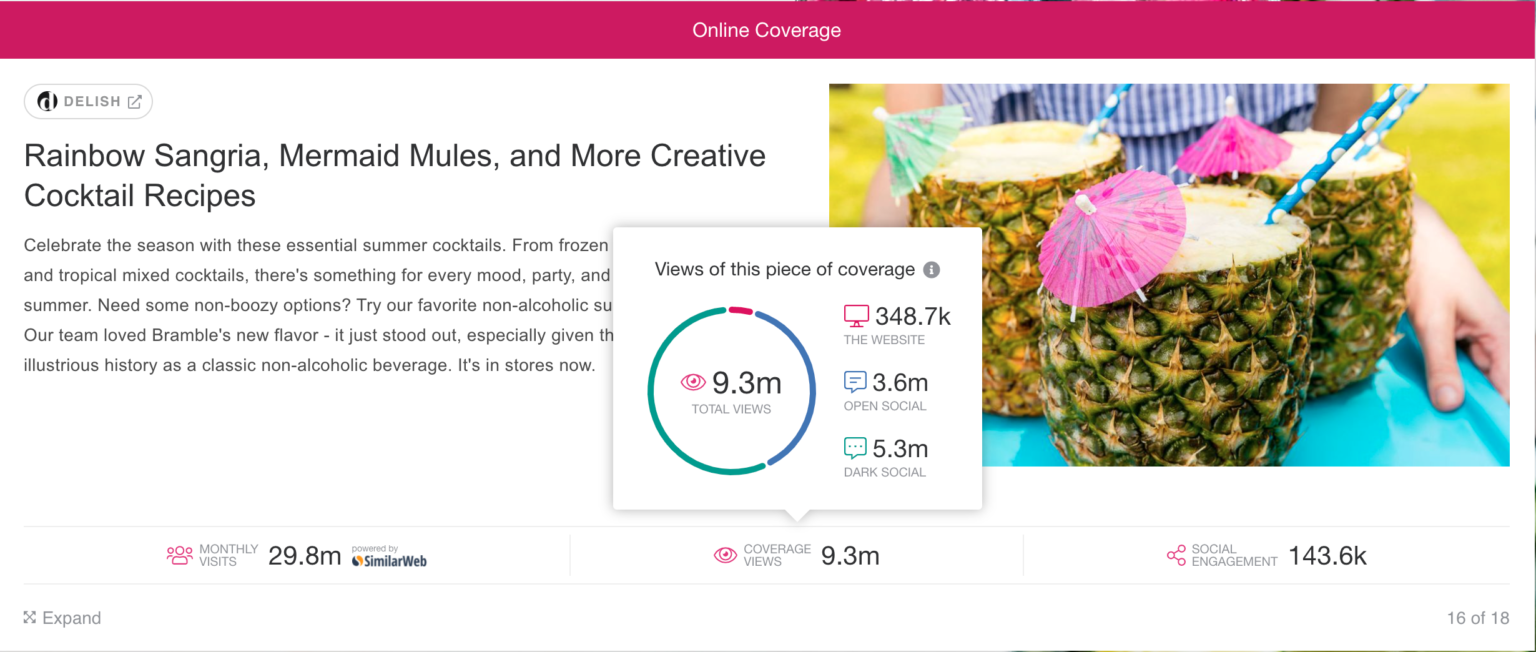Open the Rainbow Sangria article headline link
The height and width of the screenshot is (652, 1536).
tap(395, 175)
